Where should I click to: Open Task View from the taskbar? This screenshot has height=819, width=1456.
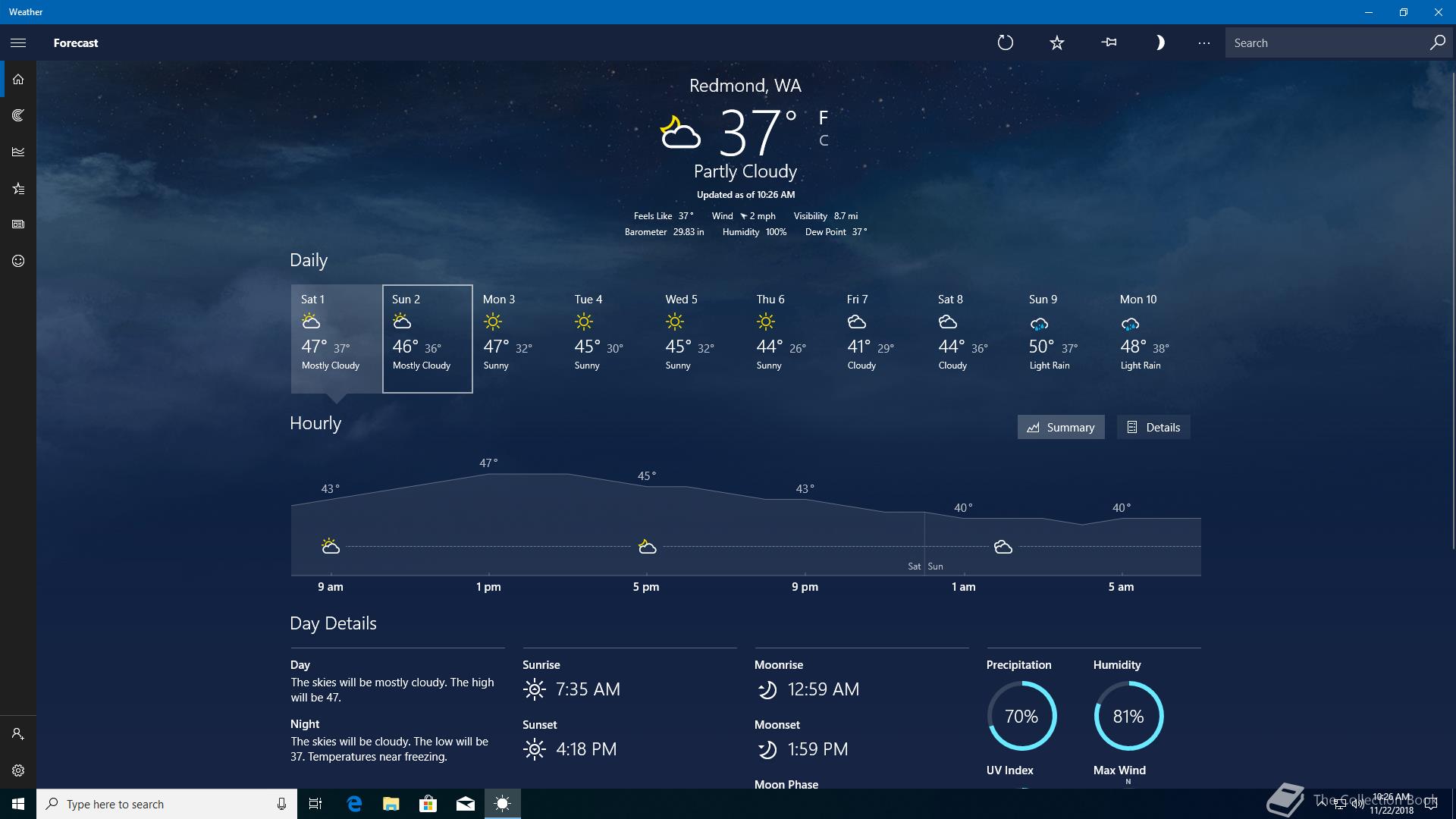[x=315, y=804]
